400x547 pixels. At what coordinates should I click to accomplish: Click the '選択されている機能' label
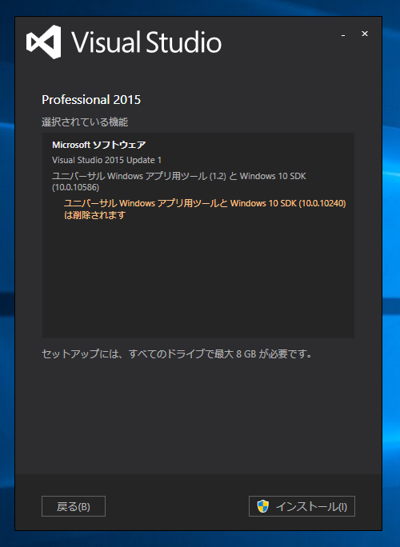point(85,122)
